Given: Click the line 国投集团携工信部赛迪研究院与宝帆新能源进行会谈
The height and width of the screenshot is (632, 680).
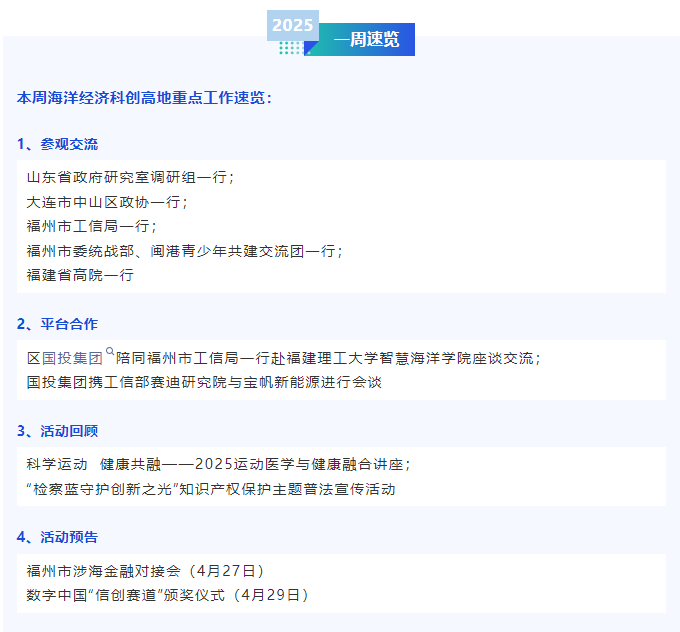Looking at the screenshot, I should pyautogui.click(x=204, y=382).
